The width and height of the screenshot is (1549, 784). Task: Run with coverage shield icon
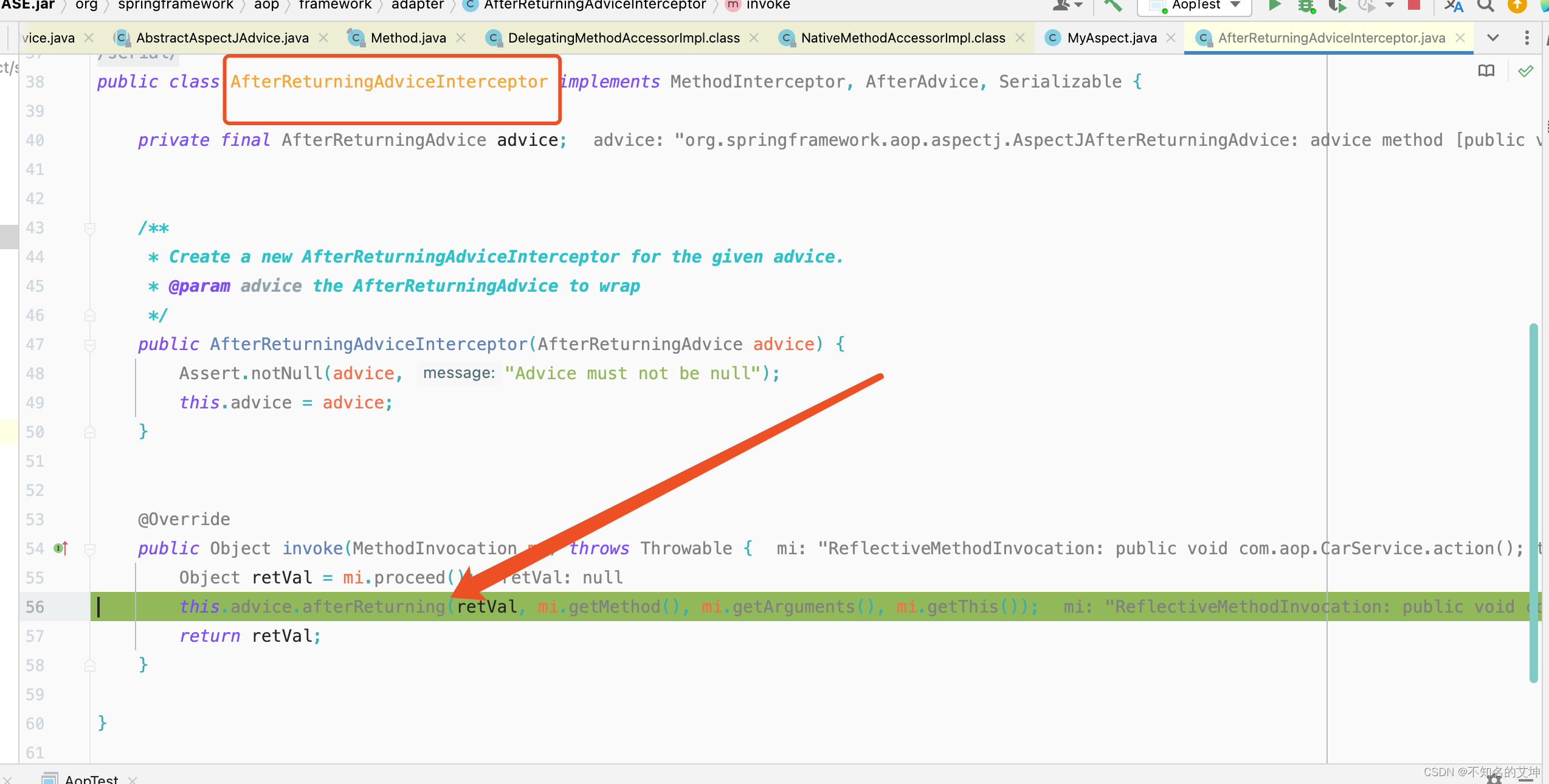pyautogui.click(x=1337, y=6)
